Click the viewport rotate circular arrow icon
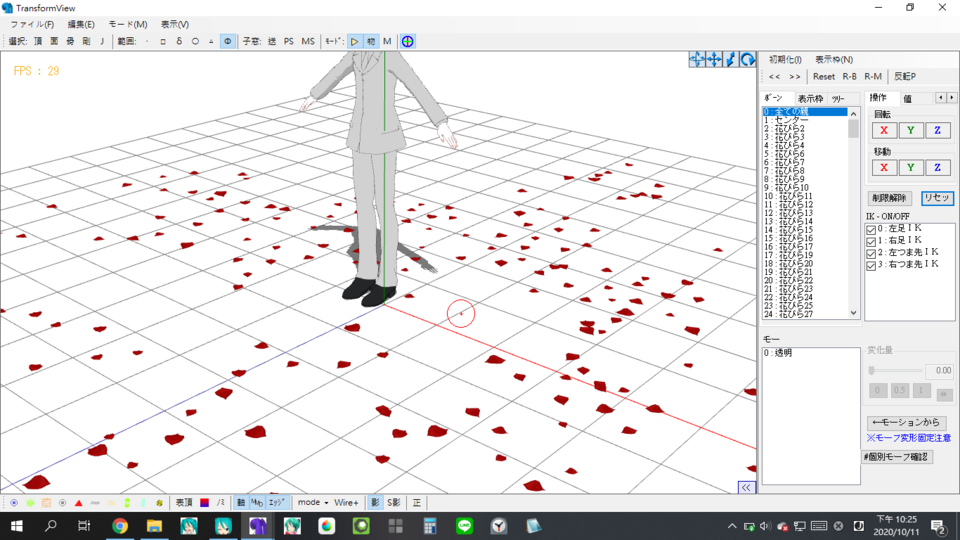Screen dimensions: 960x540 click(x=747, y=59)
